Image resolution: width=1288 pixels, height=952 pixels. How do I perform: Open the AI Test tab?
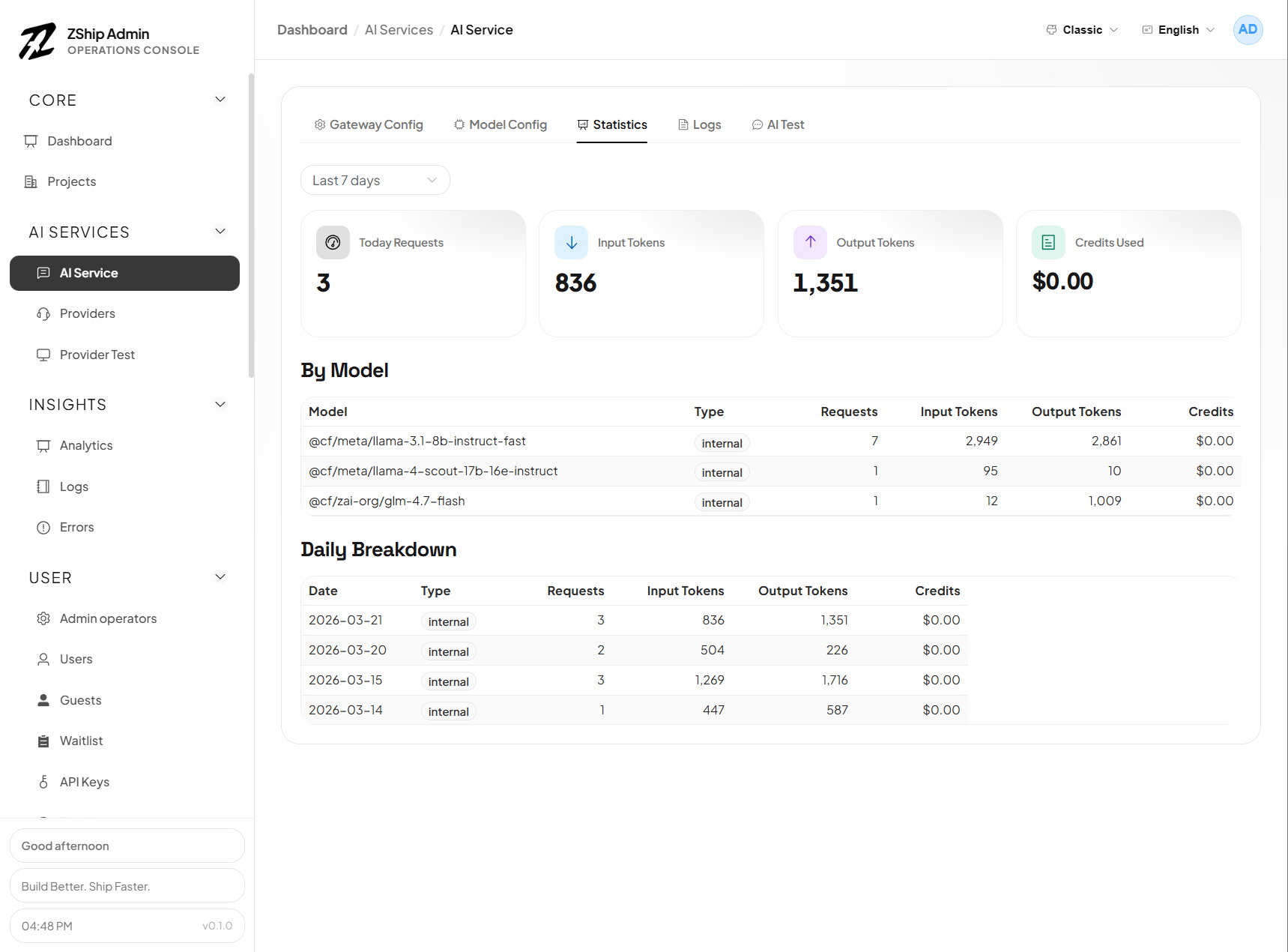(778, 124)
